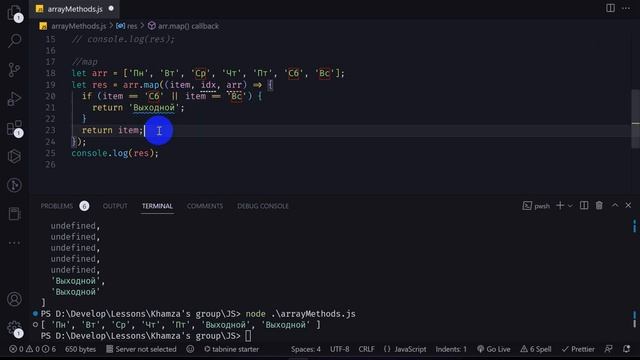Maximize the panel with chevron up
640x360 pixels.
tap(615, 205)
